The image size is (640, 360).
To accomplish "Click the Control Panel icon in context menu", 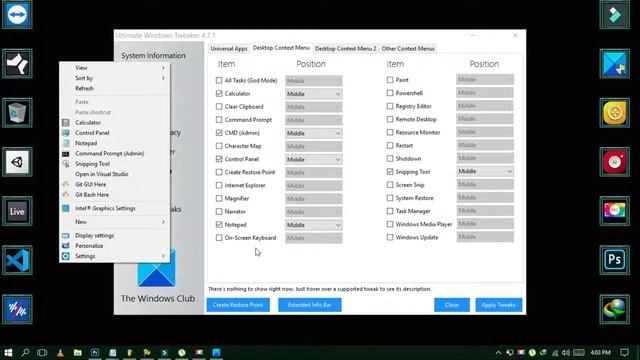I will tap(66, 133).
